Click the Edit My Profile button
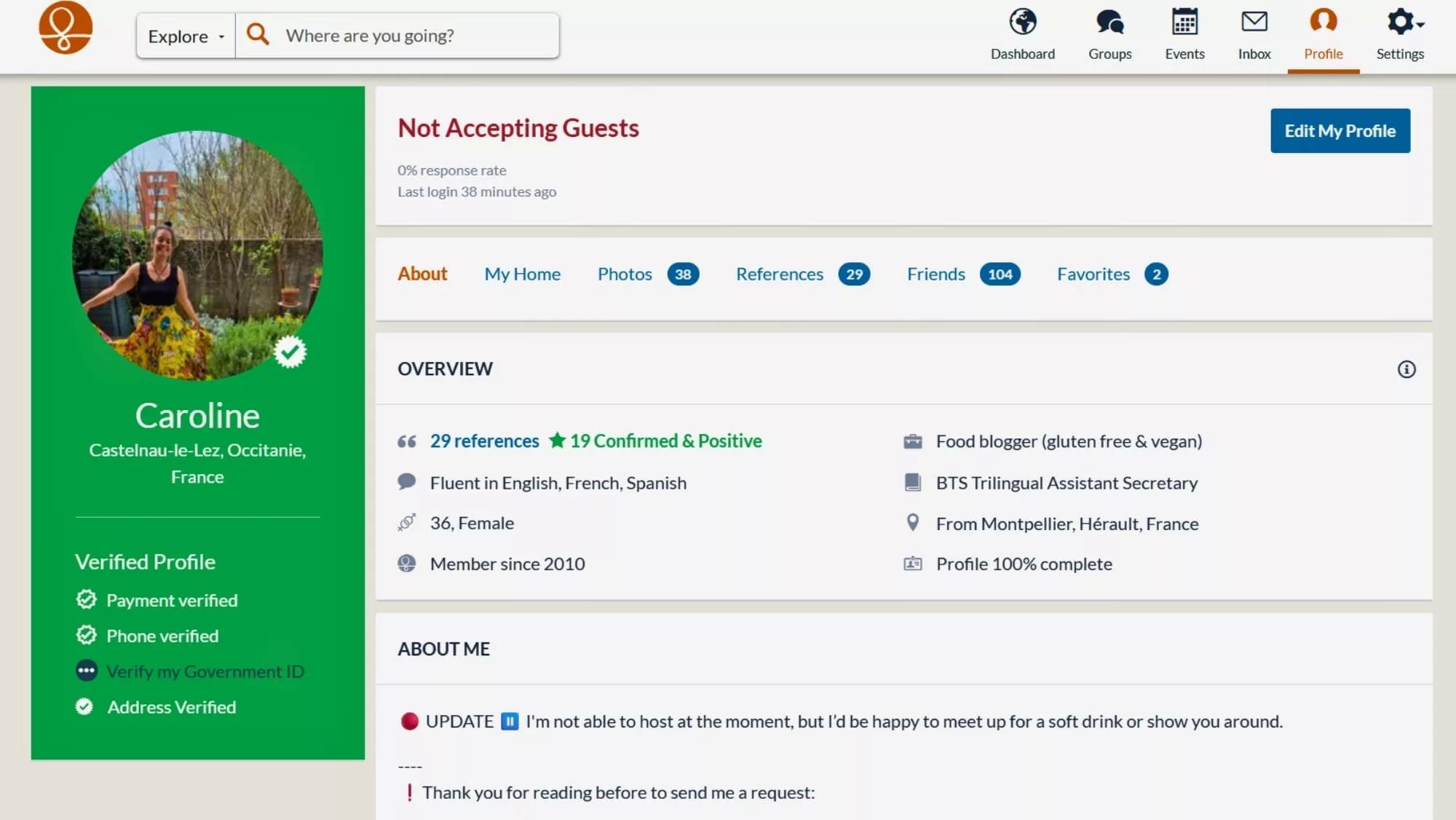The width and height of the screenshot is (1456, 820). 1340,131
